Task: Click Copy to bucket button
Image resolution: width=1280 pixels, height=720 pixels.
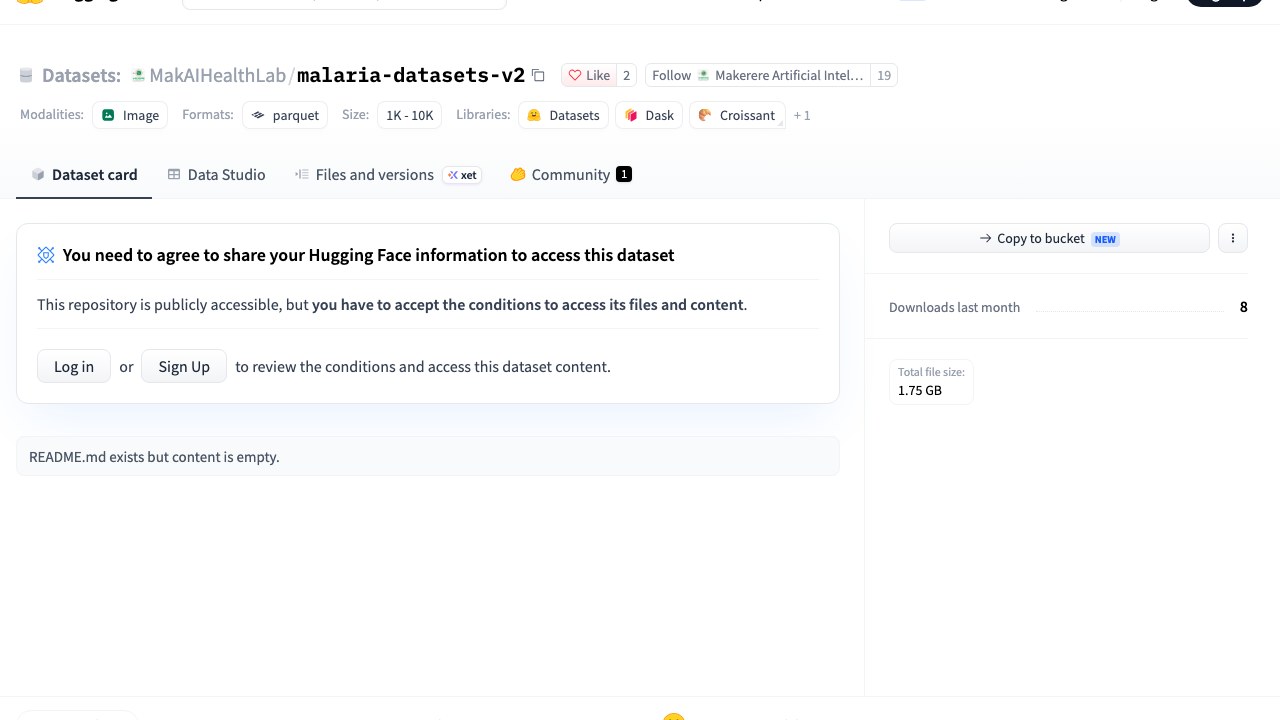Action: pyautogui.click(x=1049, y=238)
